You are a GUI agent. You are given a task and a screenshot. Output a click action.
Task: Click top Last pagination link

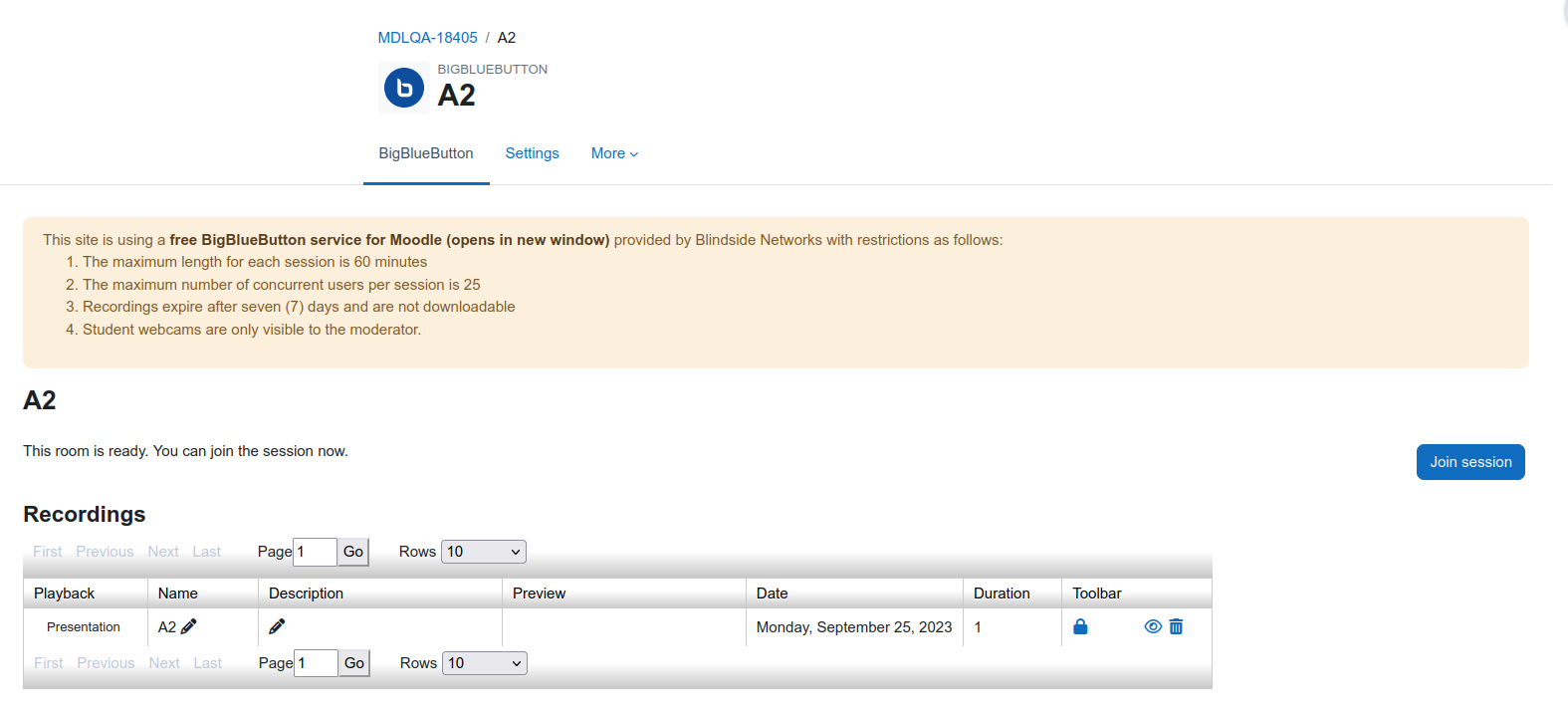[x=207, y=552]
